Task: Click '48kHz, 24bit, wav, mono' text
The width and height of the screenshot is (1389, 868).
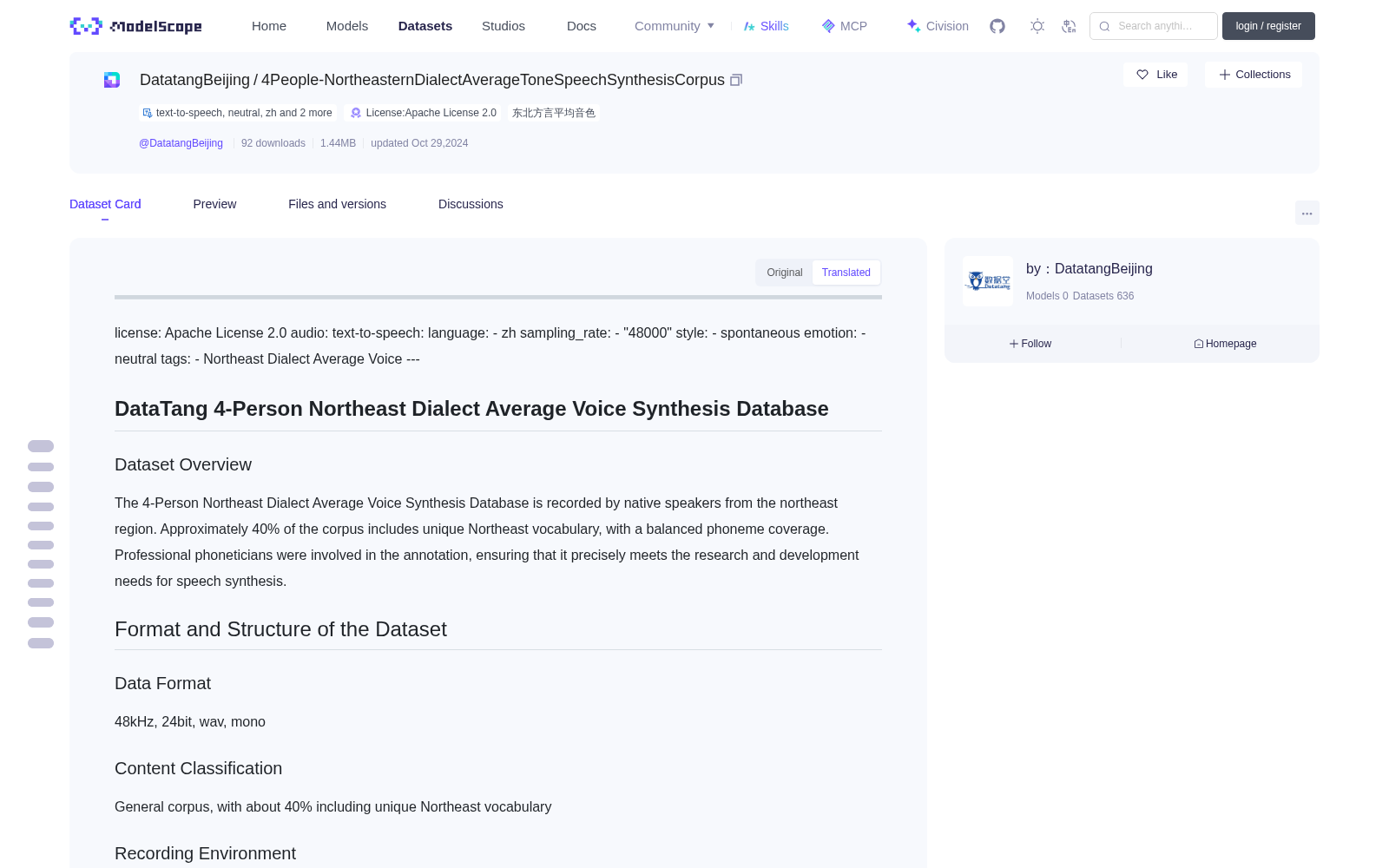Action: (190, 721)
